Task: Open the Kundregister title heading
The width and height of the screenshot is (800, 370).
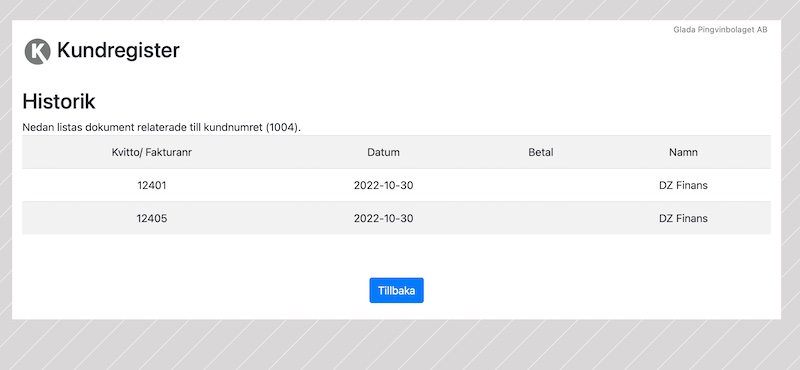Action: pyautogui.click(x=118, y=51)
